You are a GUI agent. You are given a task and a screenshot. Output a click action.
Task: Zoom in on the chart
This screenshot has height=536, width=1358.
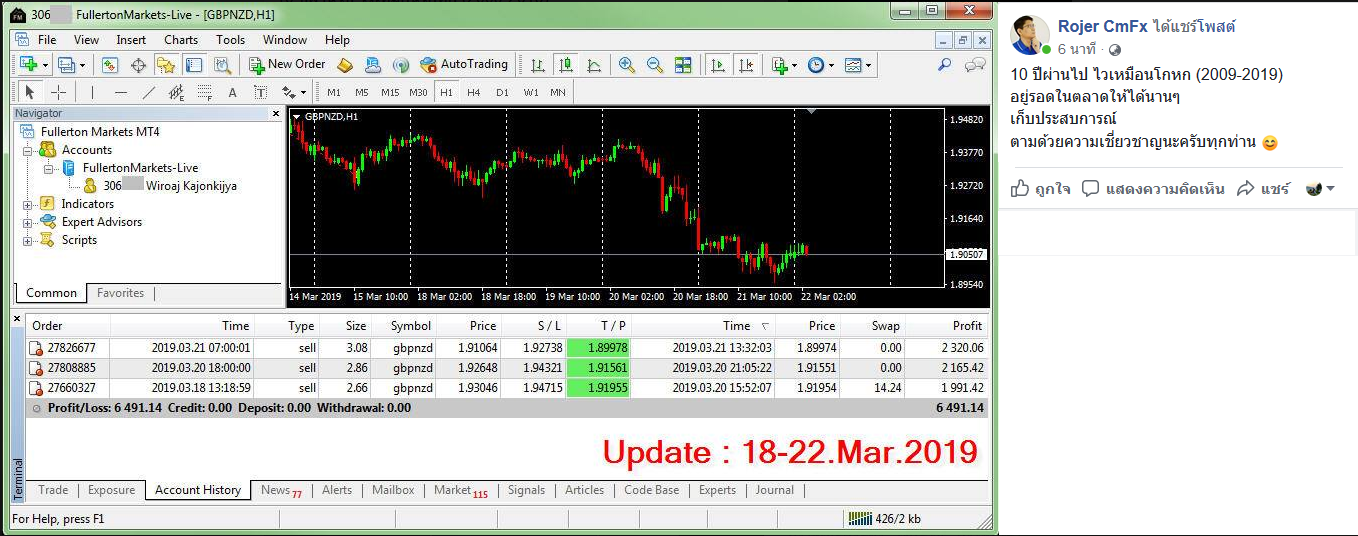[x=627, y=65]
